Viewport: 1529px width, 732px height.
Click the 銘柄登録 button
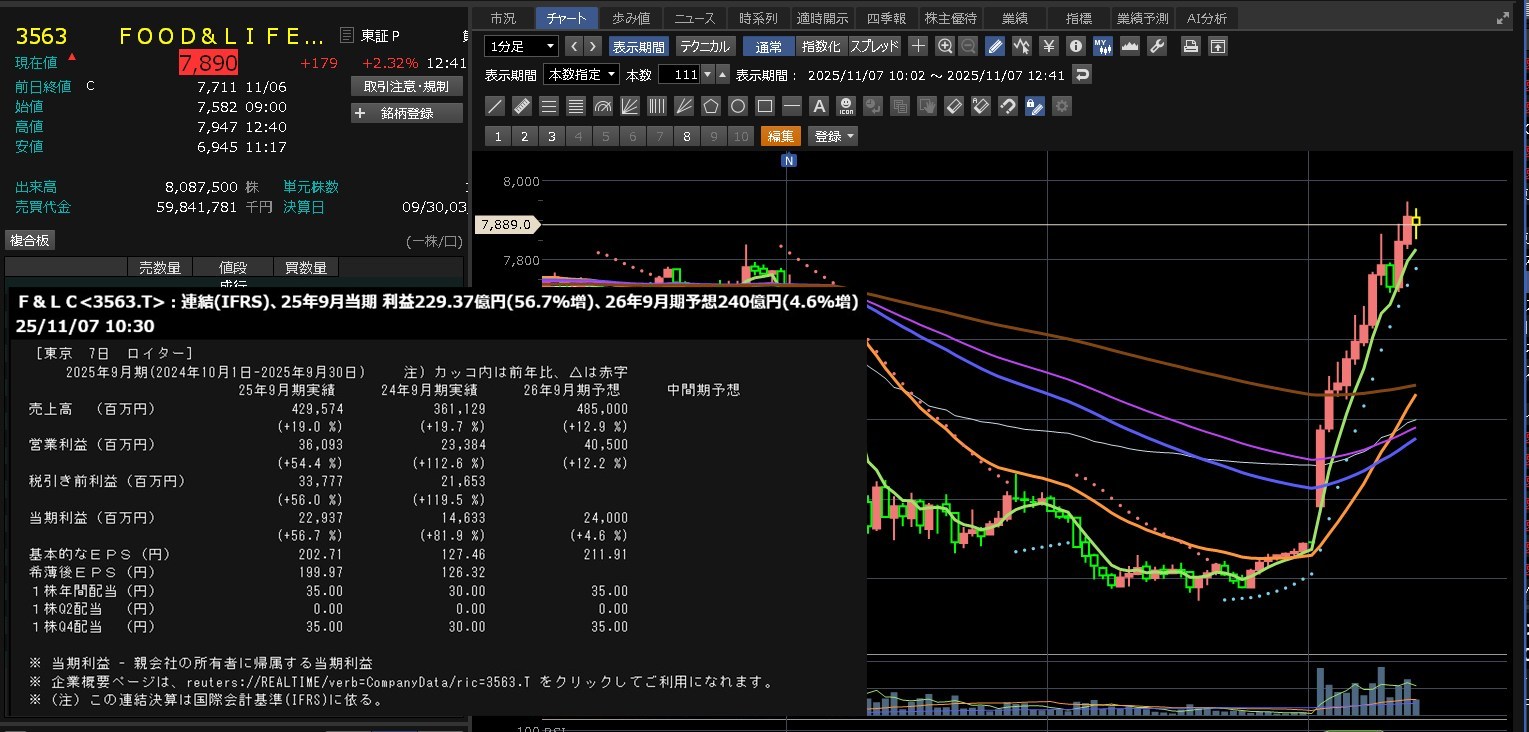point(407,113)
